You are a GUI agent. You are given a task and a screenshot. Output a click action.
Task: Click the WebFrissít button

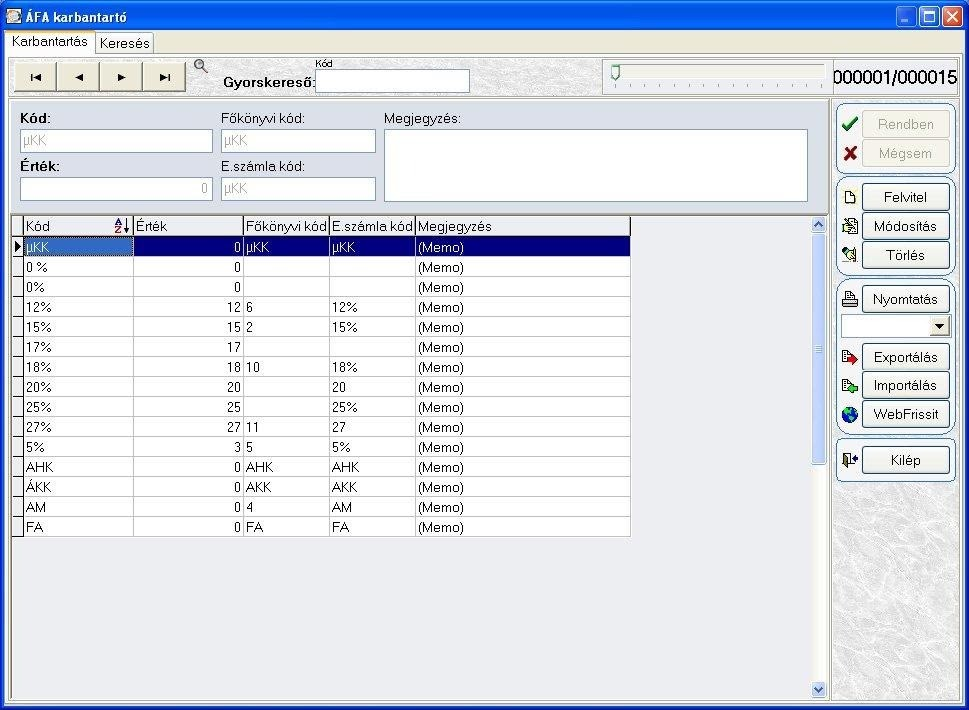tap(905, 414)
